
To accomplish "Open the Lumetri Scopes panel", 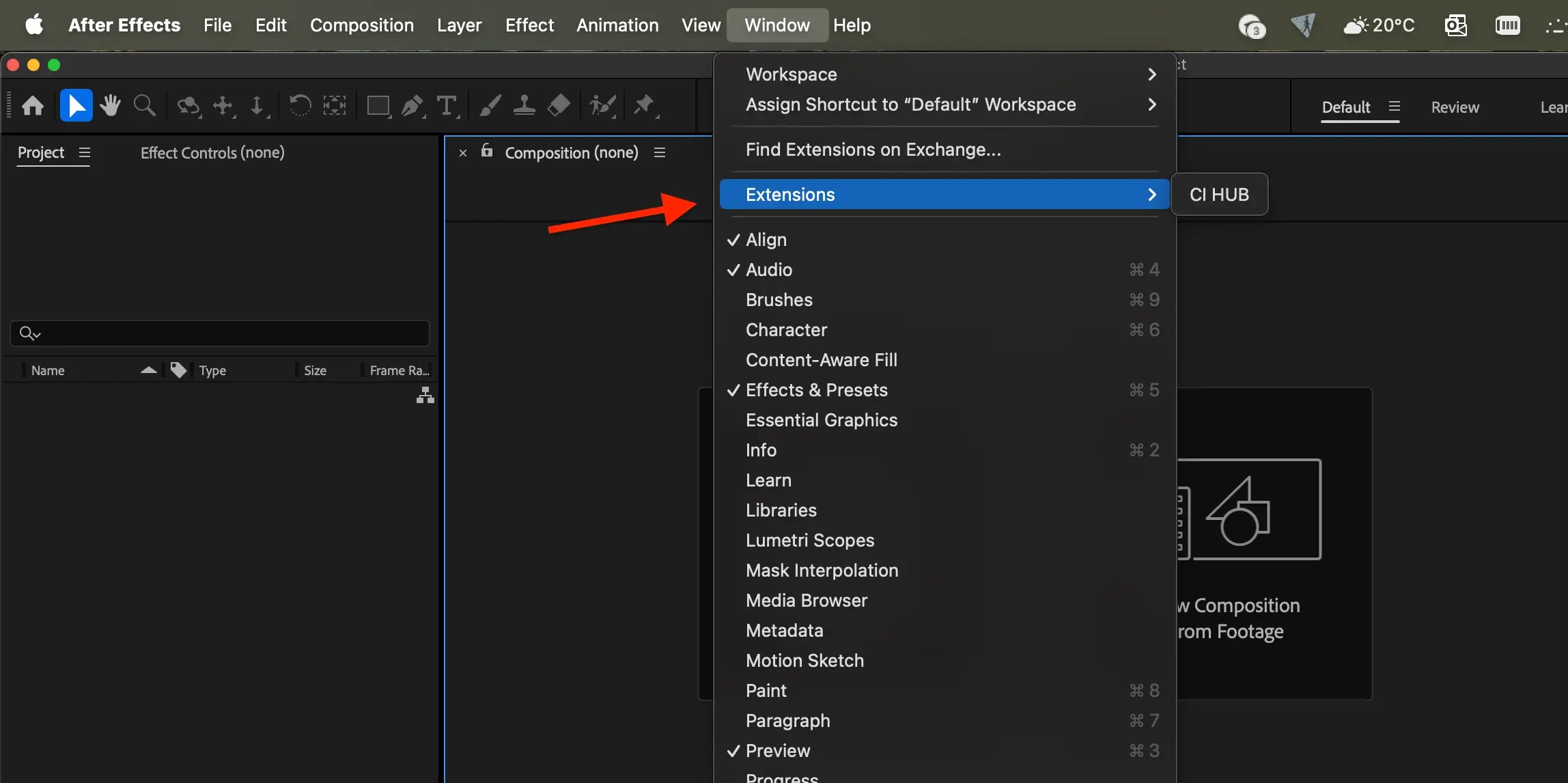I will point(946,540).
